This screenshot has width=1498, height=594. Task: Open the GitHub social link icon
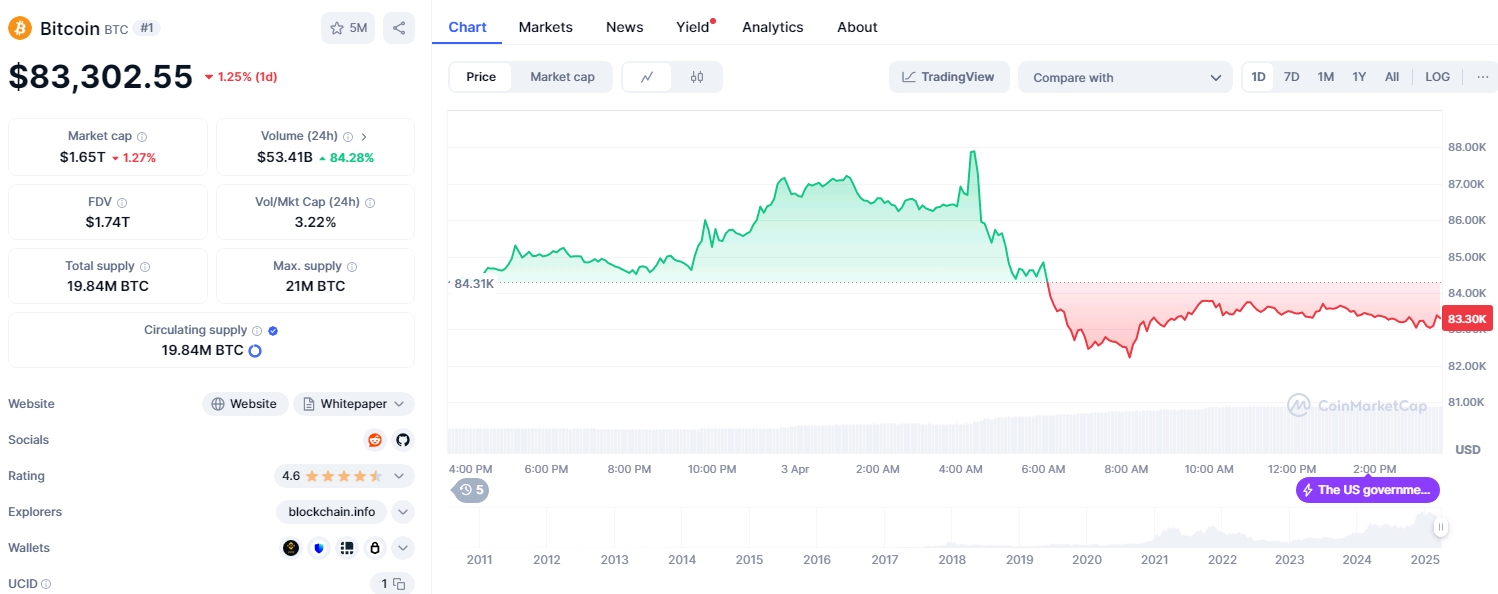click(402, 440)
